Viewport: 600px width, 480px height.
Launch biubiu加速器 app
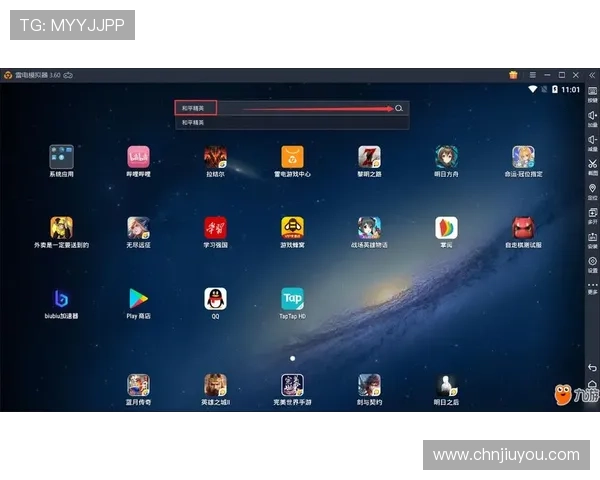[61, 298]
